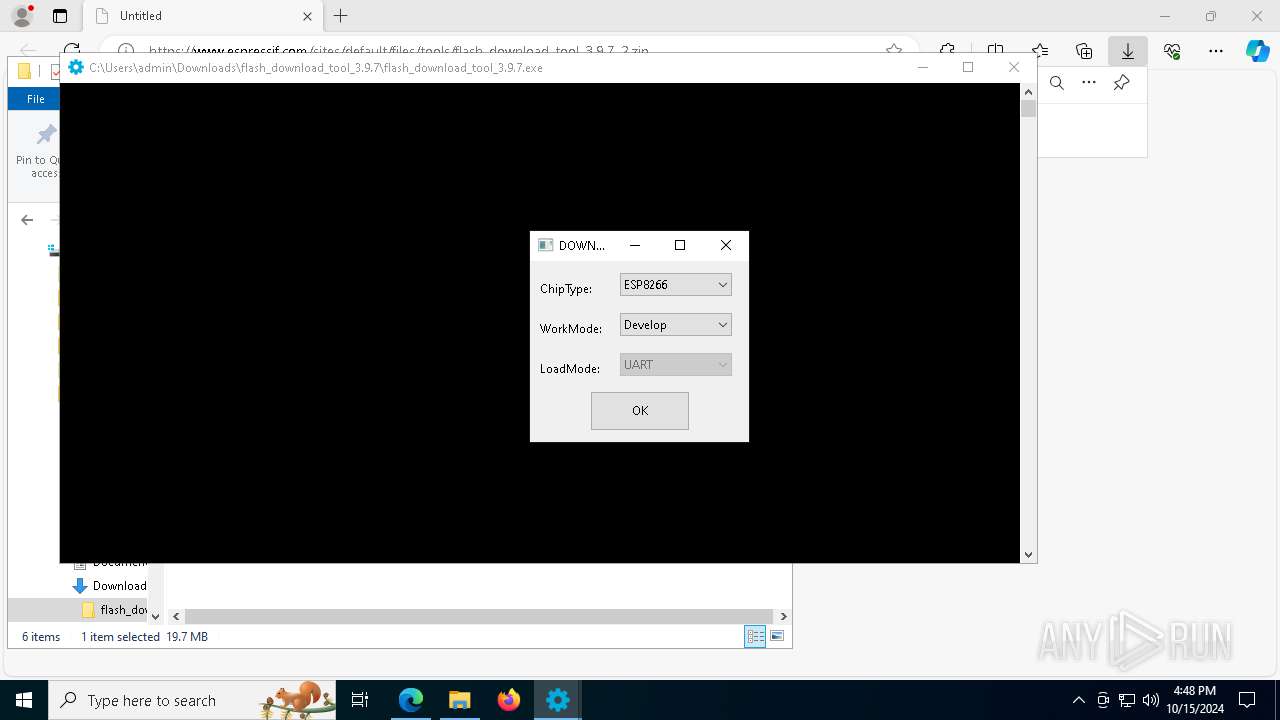
Task: Open File Explorer from taskbar
Action: [x=459, y=700]
